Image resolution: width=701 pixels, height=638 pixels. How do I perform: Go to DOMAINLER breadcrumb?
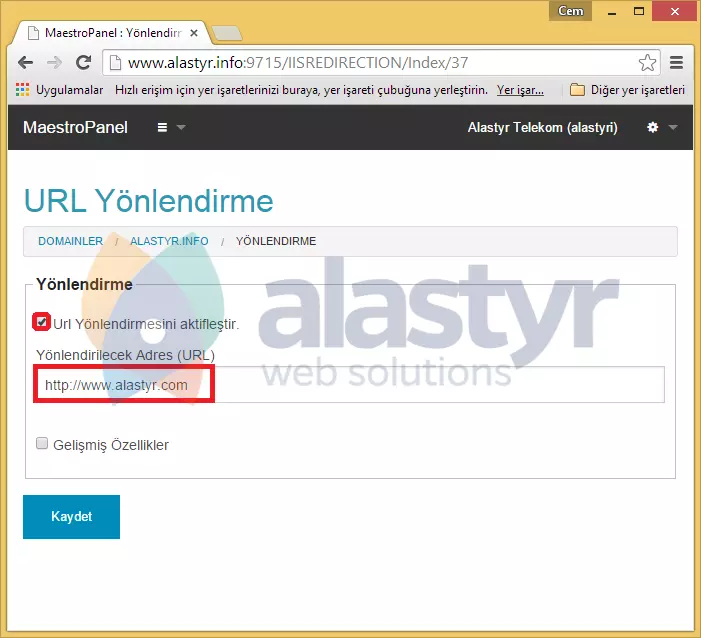tap(71, 241)
